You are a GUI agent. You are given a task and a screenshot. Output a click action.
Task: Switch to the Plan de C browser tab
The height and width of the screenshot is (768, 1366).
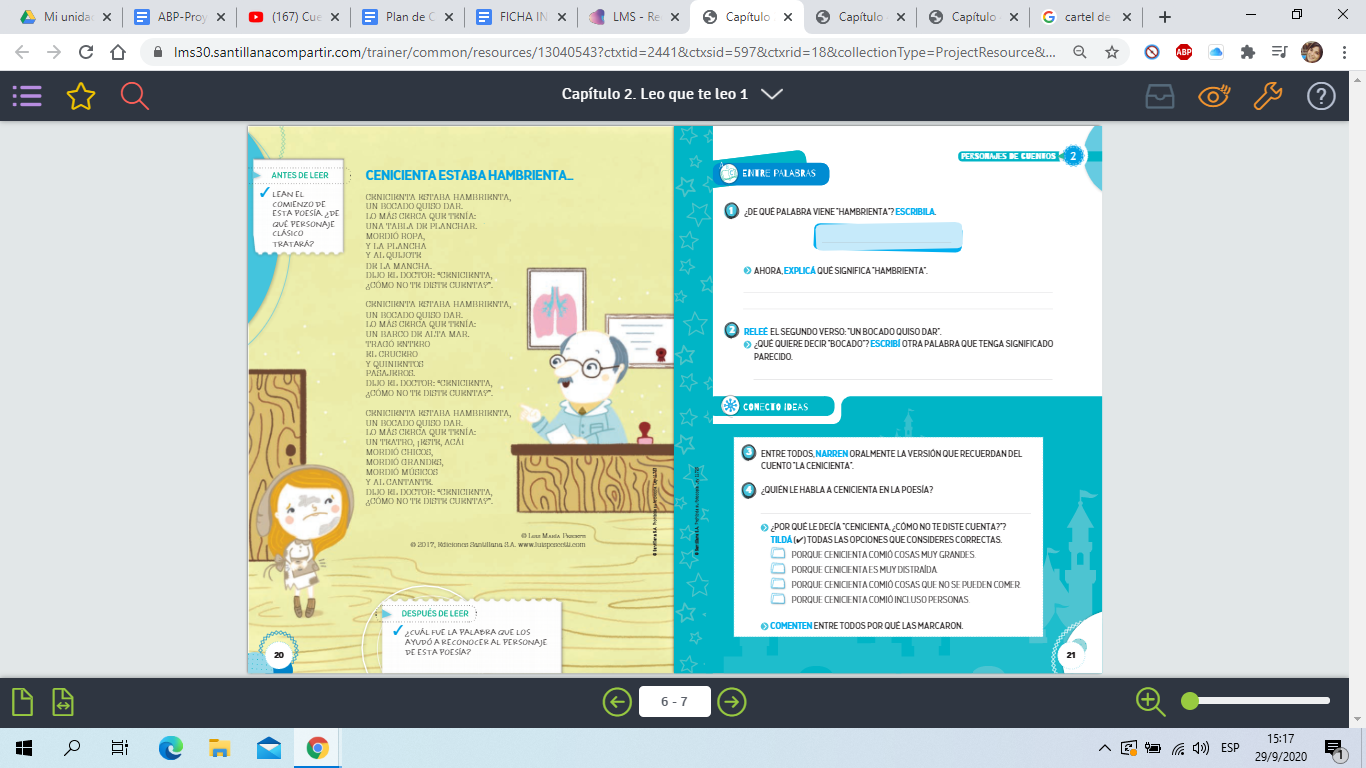408,17
